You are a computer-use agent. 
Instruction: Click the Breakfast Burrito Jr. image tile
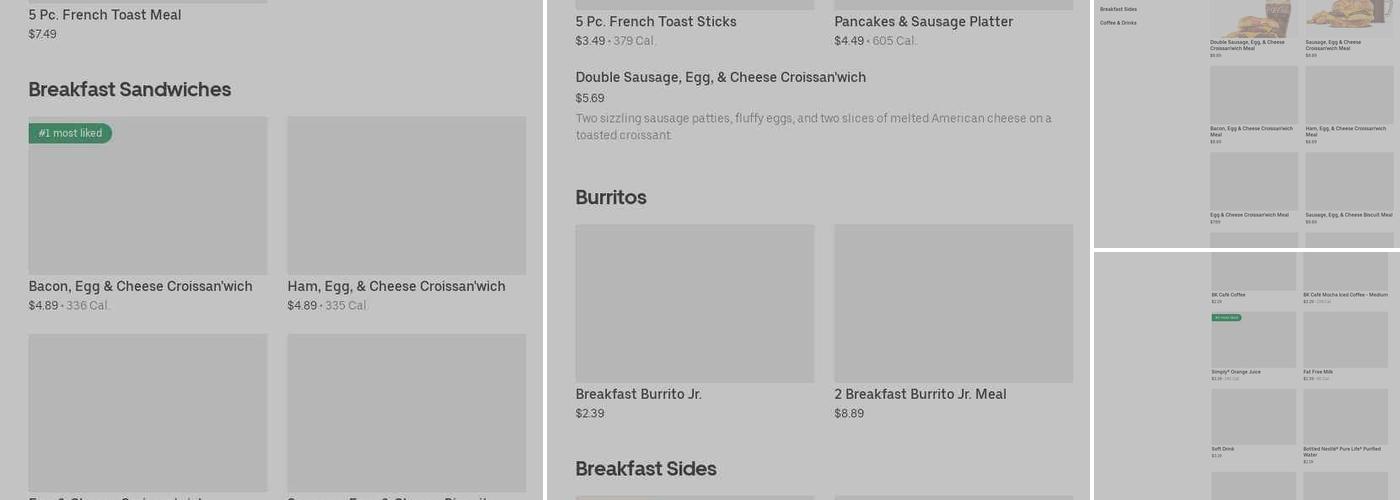point(695,303)
